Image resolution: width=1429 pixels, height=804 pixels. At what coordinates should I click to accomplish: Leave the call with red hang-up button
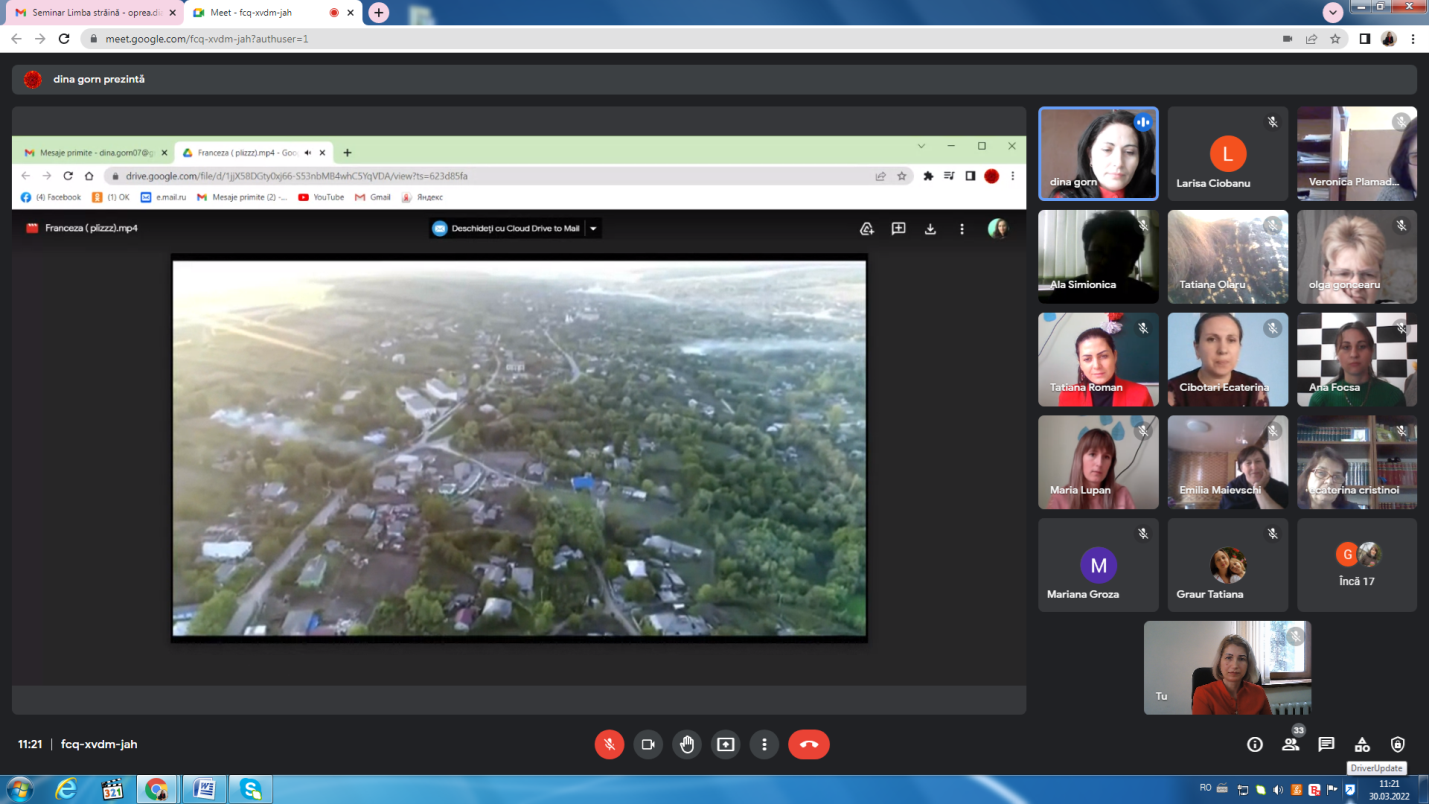[x=808, y=744]
